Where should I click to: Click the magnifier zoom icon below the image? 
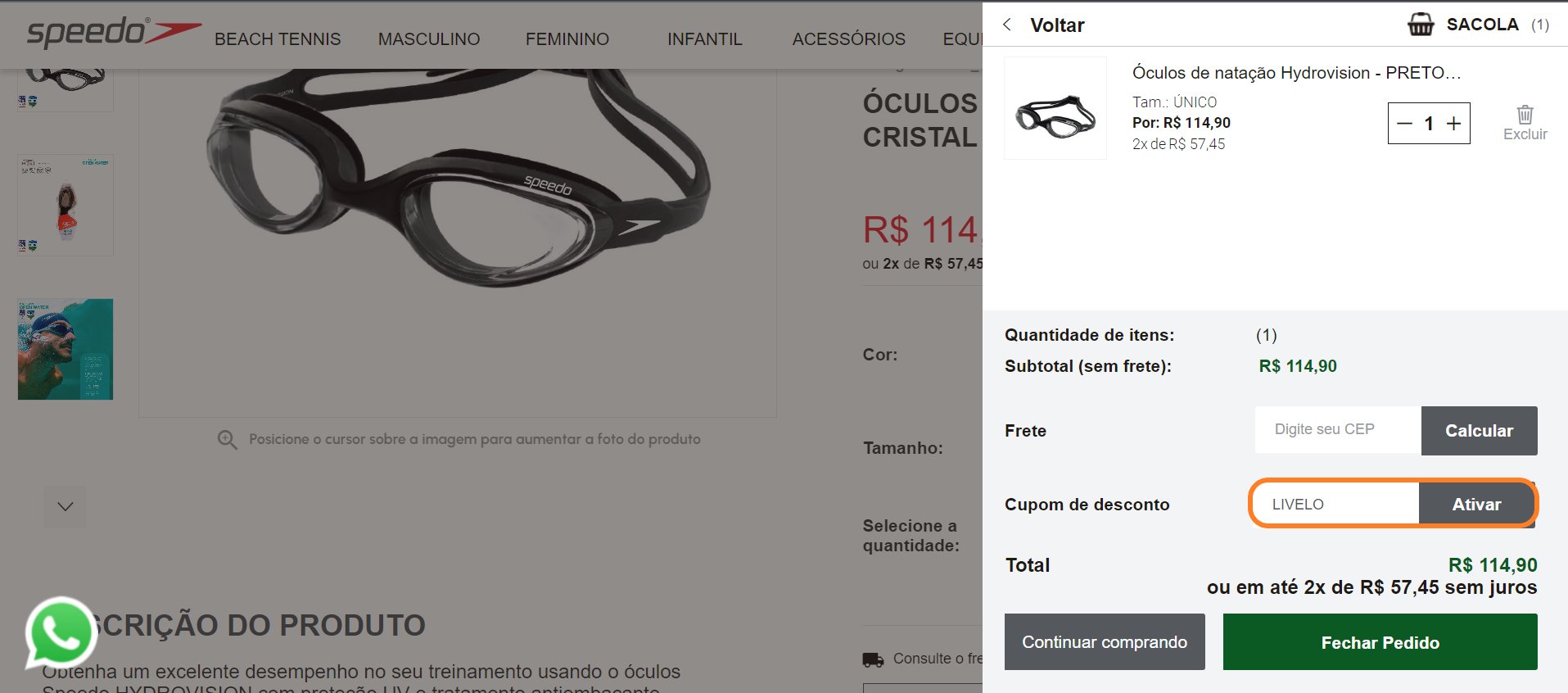tap(227, 440)
